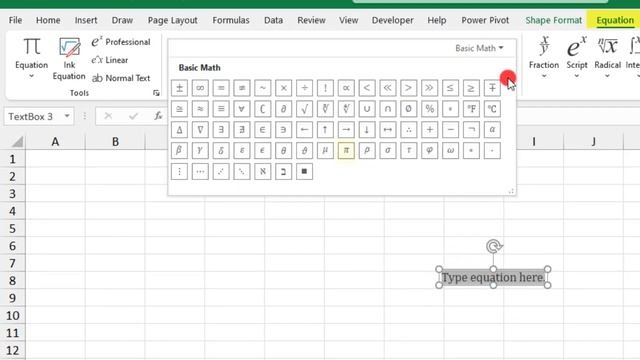Insert the highlighted pi symbol
640x360 pixels.
346,151
